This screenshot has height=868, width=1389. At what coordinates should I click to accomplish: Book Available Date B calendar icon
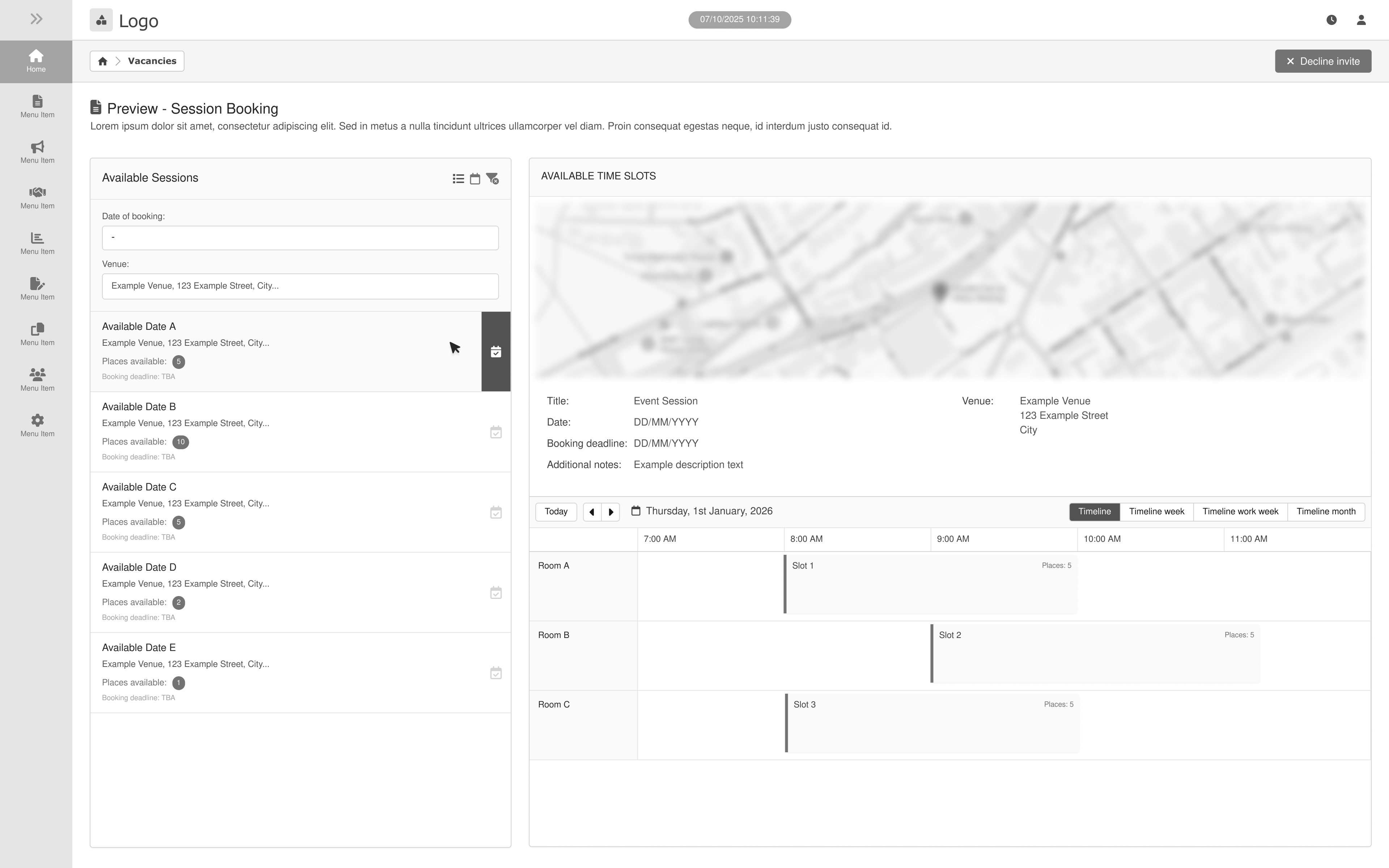click(496, 432)
